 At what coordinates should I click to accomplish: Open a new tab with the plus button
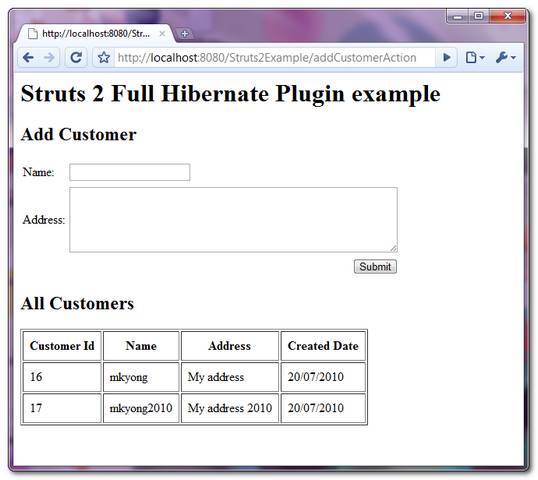tap(184, 34)
